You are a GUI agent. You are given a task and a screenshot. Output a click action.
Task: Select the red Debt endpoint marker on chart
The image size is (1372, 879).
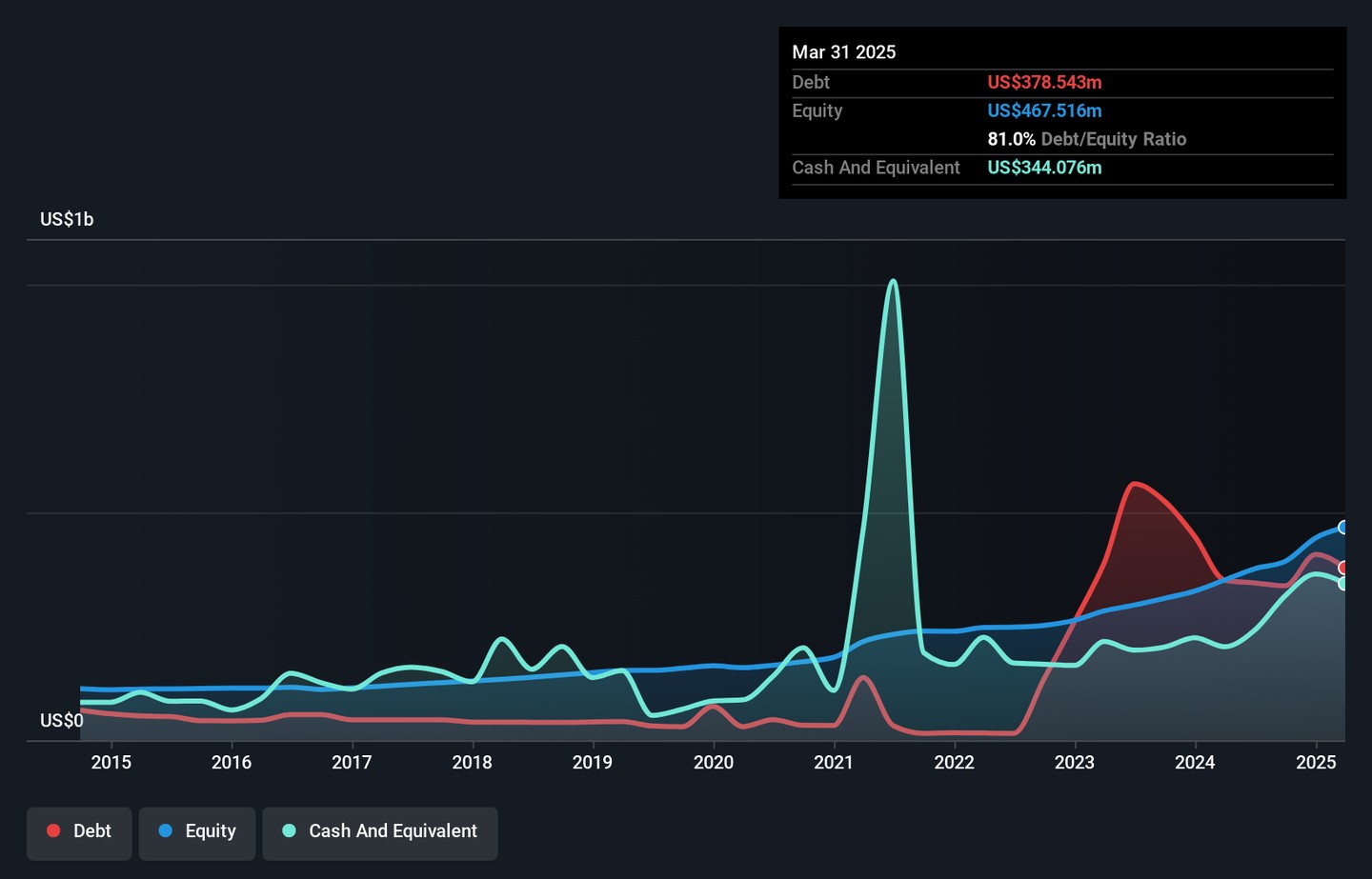(1343, 568)
